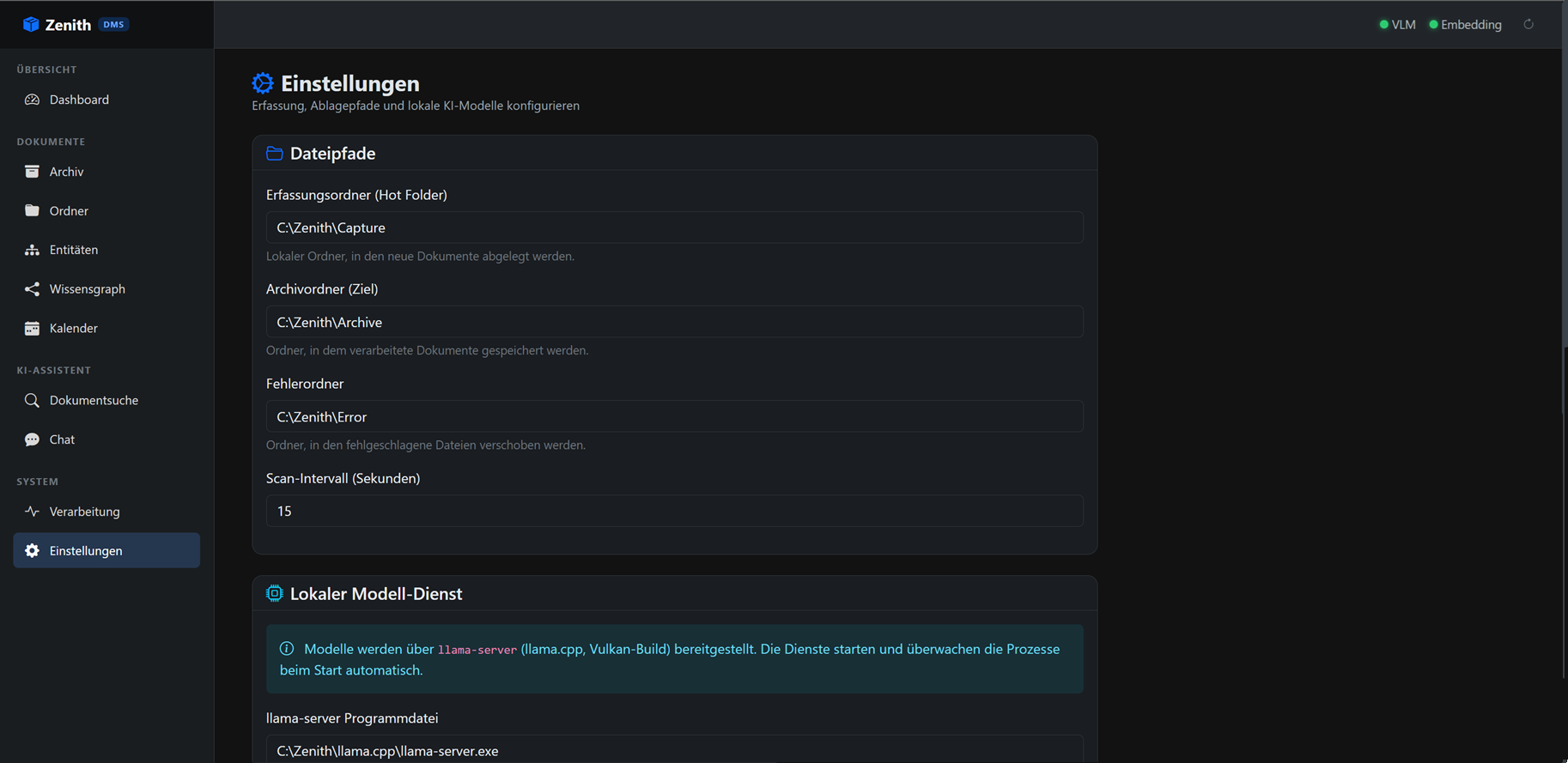Click the Wissensgraph share-node icon
This screenshot has width=1568, height=763.
click(32, 289)
